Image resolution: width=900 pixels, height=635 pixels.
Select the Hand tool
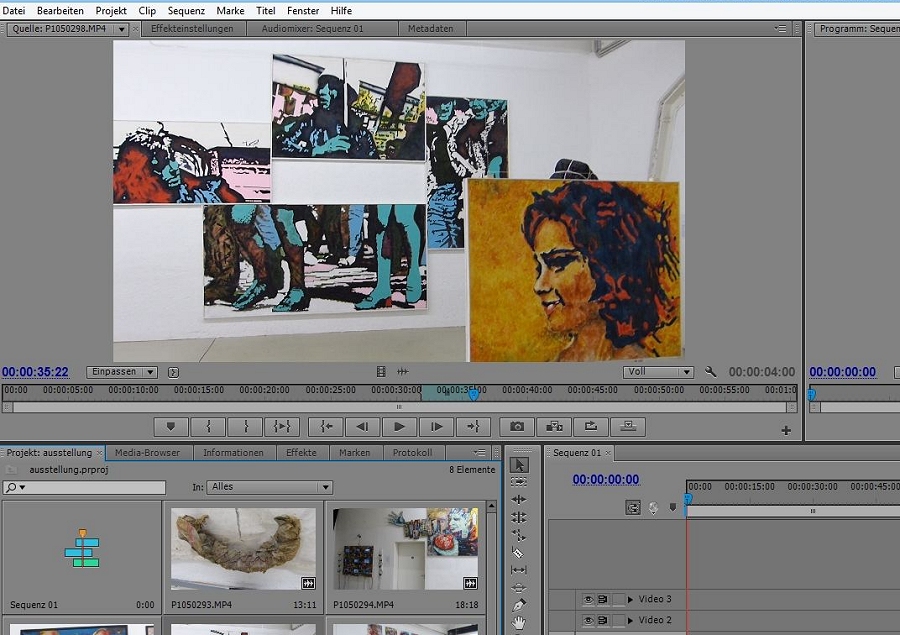(519, 623)
